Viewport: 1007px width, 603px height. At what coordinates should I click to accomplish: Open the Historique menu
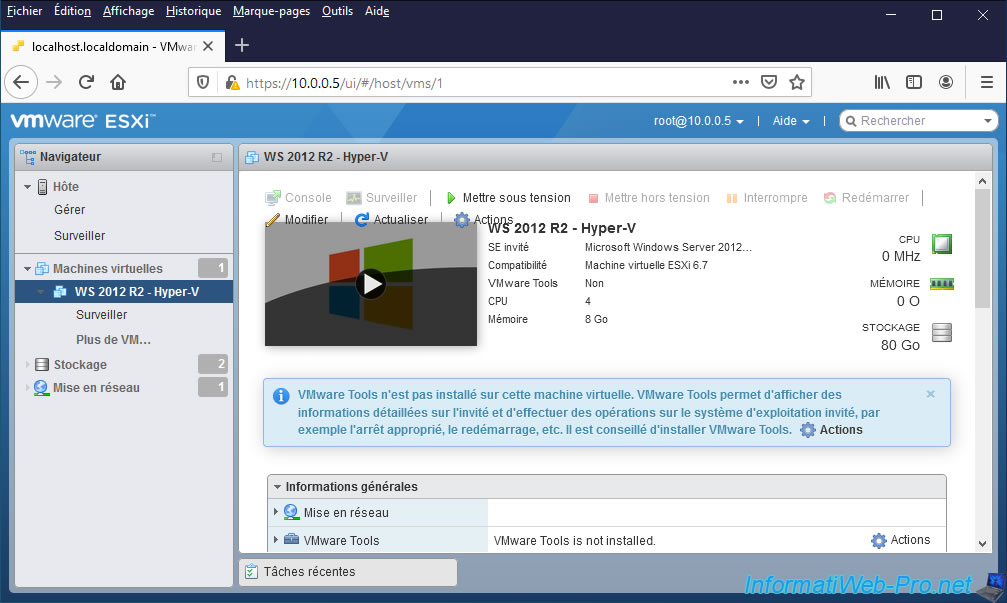pyautogui.click(x=193, y=11)
